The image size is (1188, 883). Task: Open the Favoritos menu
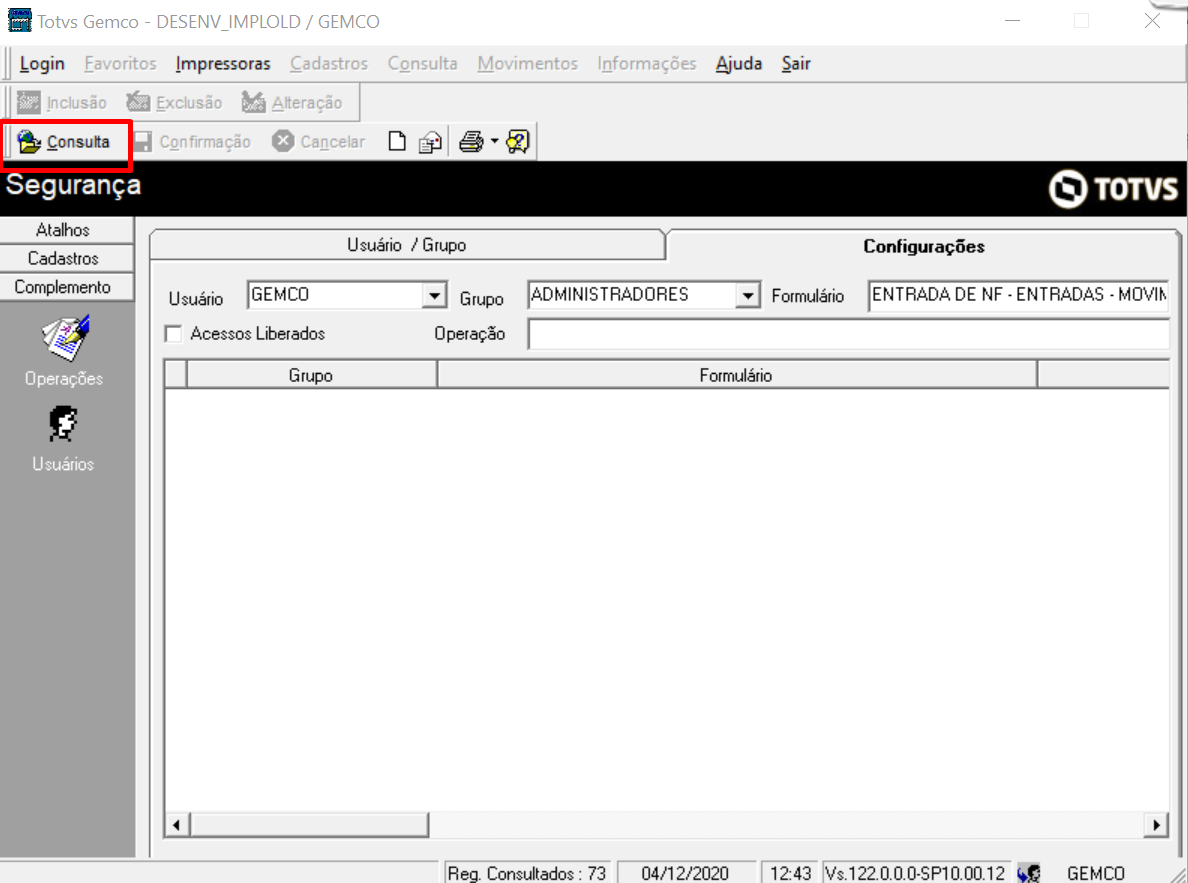(120, 64)
